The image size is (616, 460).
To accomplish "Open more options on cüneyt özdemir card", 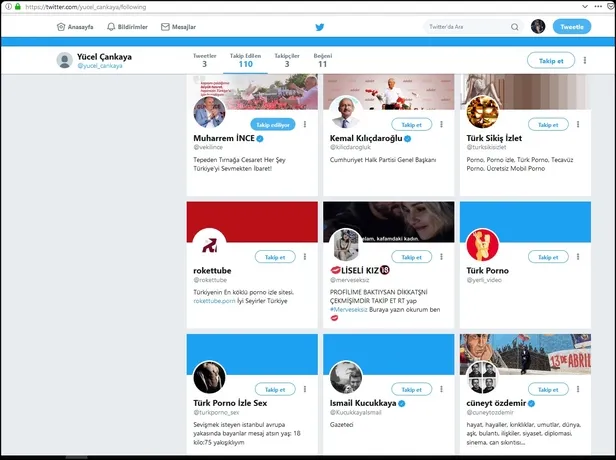I will 578,389.
